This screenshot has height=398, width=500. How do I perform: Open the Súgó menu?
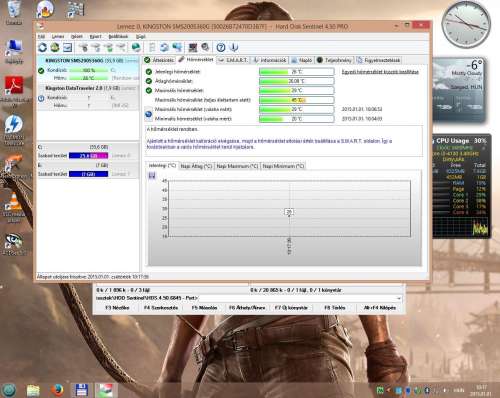point(141,36)
